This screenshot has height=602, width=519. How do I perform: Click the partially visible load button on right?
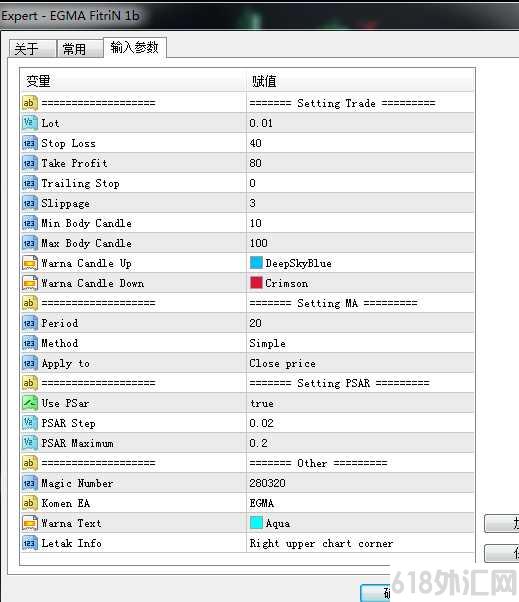coord(502,523)
